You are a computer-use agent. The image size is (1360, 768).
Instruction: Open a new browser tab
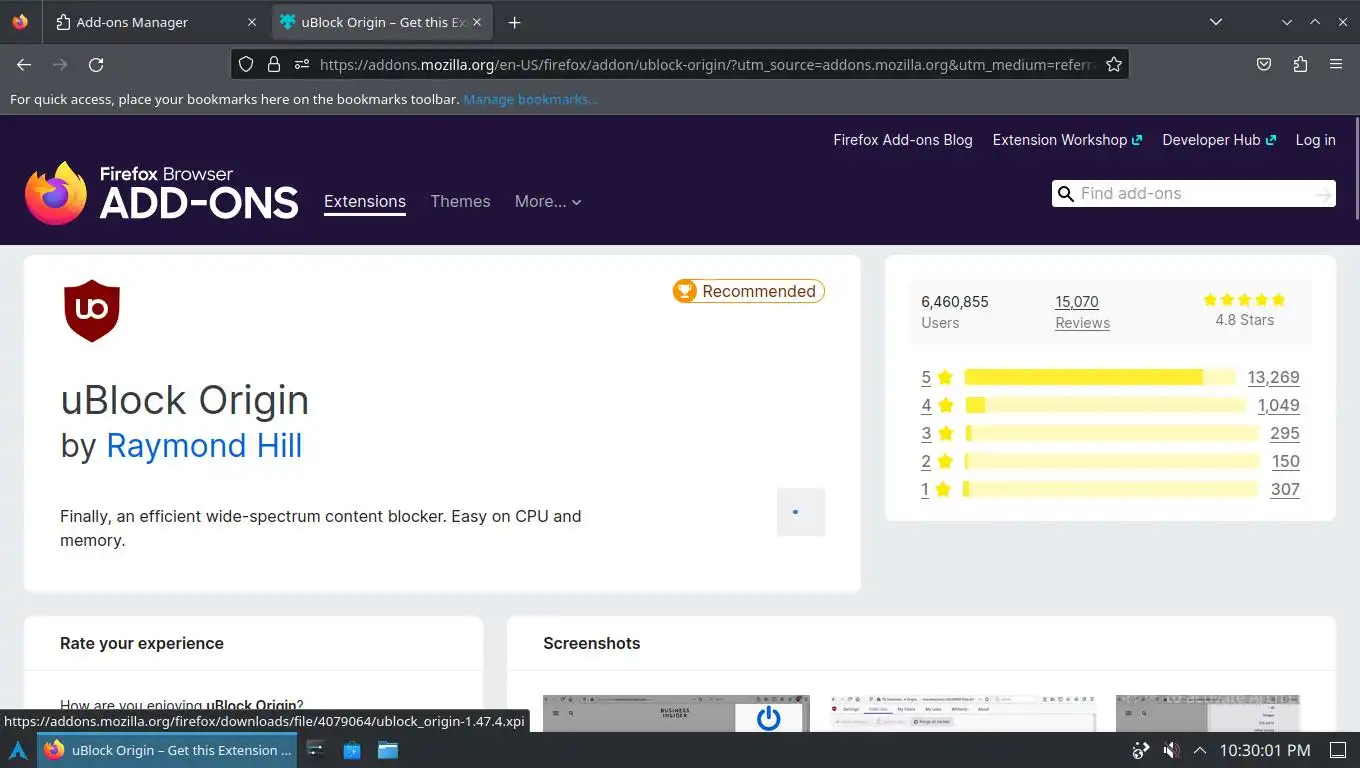pos(514,22)
